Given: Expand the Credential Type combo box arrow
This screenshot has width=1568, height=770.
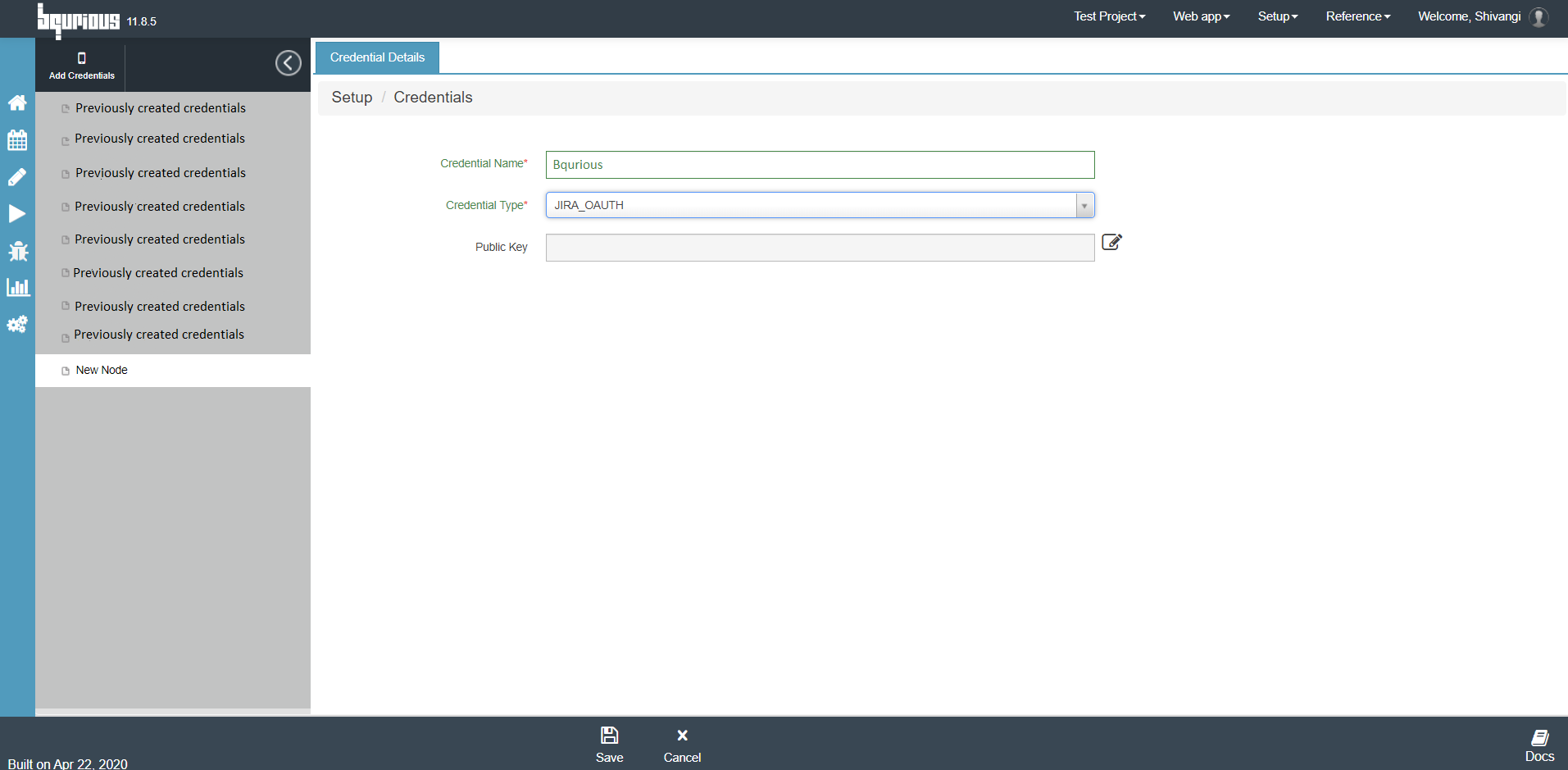Looking at the screenshot, I should coord(1084,206).
